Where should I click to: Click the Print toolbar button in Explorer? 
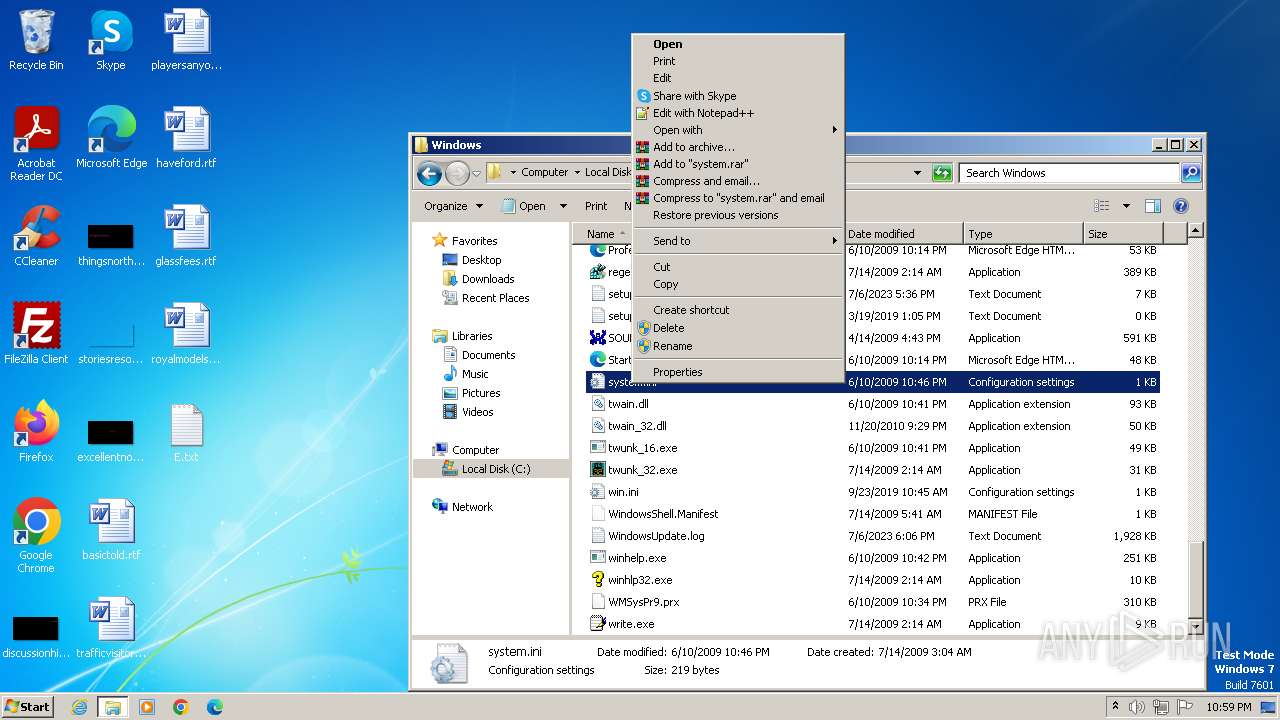click(596, 206)
